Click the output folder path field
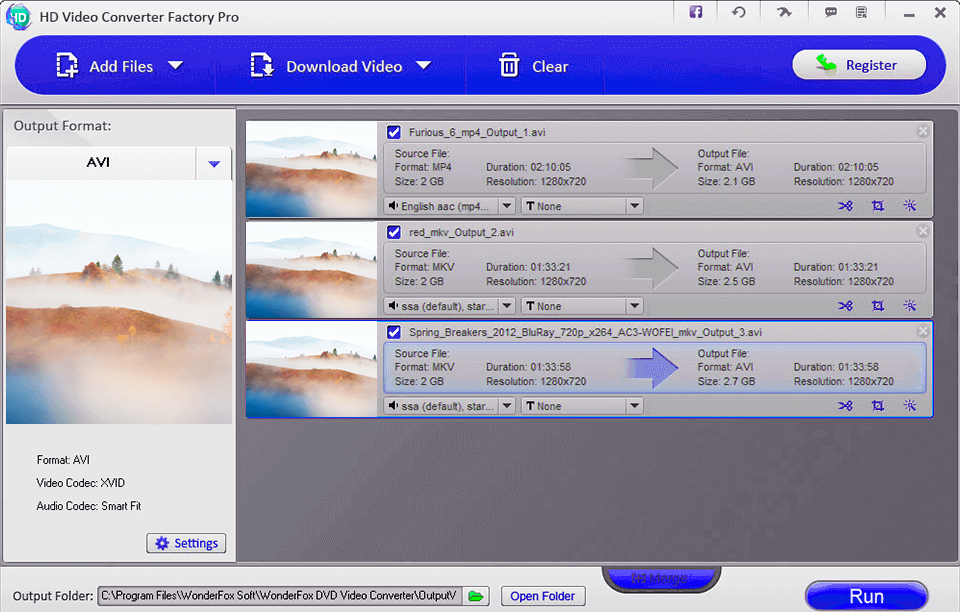 coord(280,595)
